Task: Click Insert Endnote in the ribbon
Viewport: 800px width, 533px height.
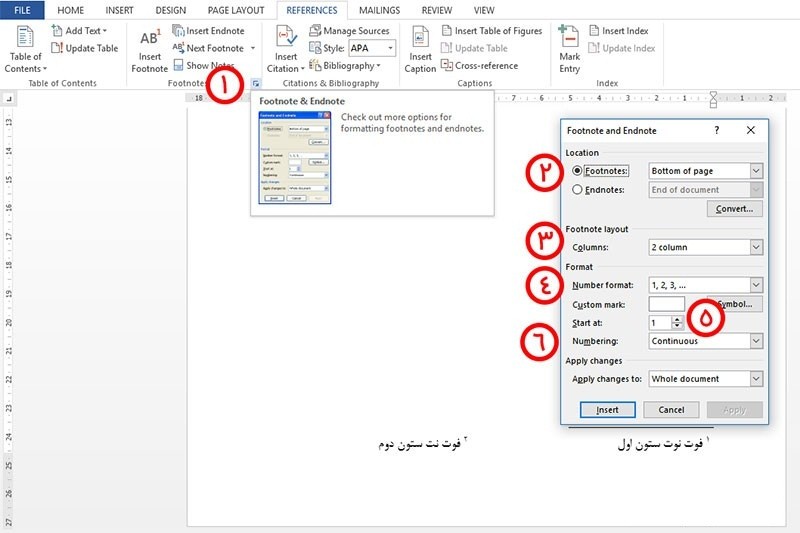Action: (x=214, y=31)
